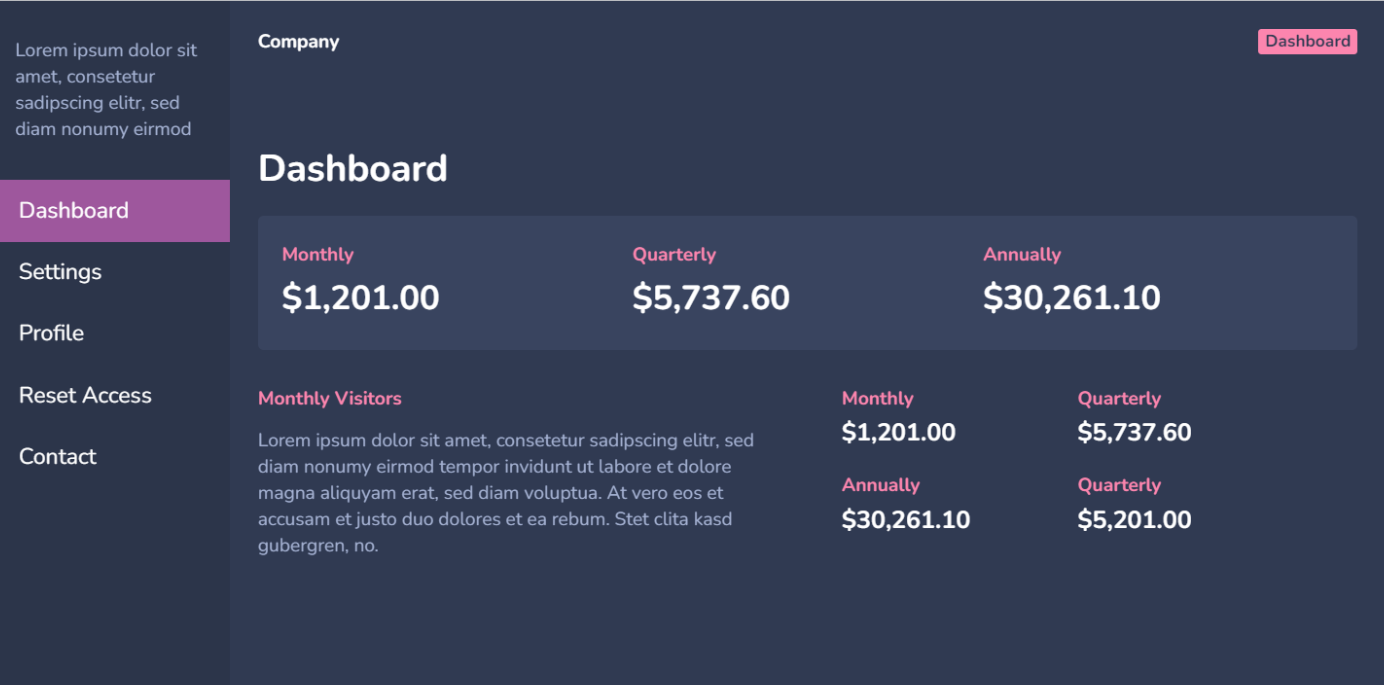Click the pink Dashboard badge top right
Image resolution: width=1384 pixels, height=685 pixels.
point(1307,42)
